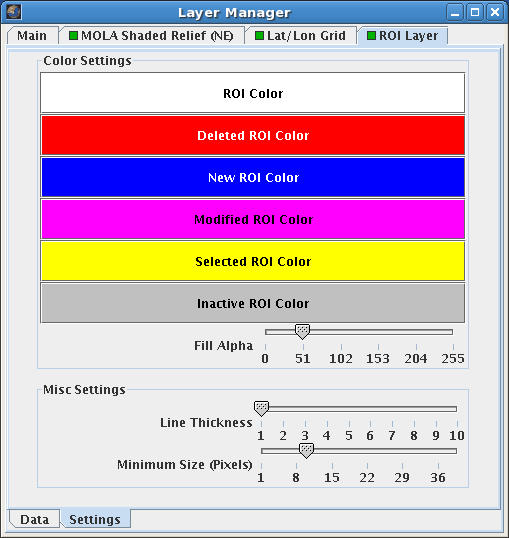
Task: Set Fill Alpha slider to 153
Action: [x=378, y=332]
